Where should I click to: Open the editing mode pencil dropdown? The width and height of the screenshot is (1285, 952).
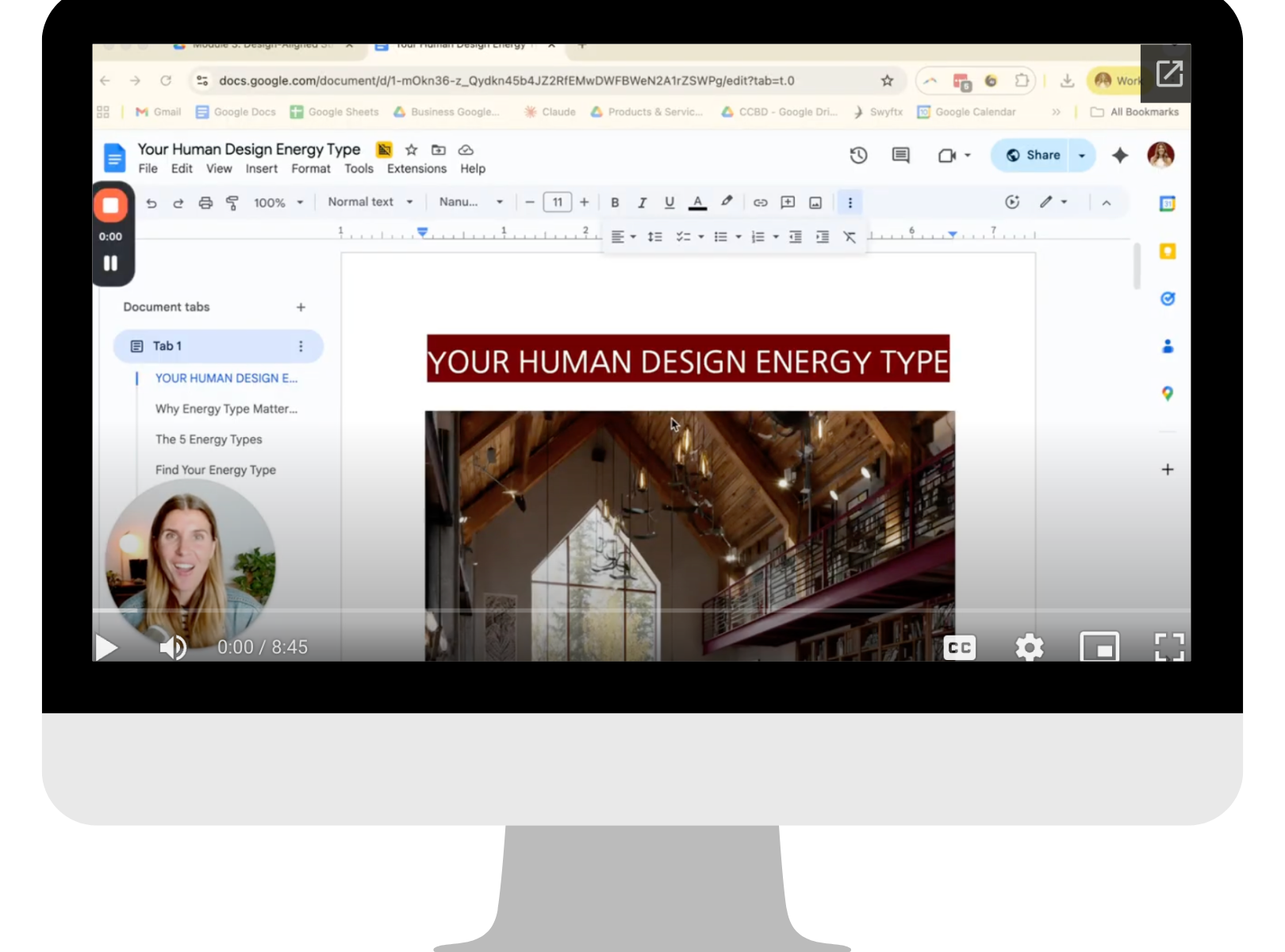1053,202
